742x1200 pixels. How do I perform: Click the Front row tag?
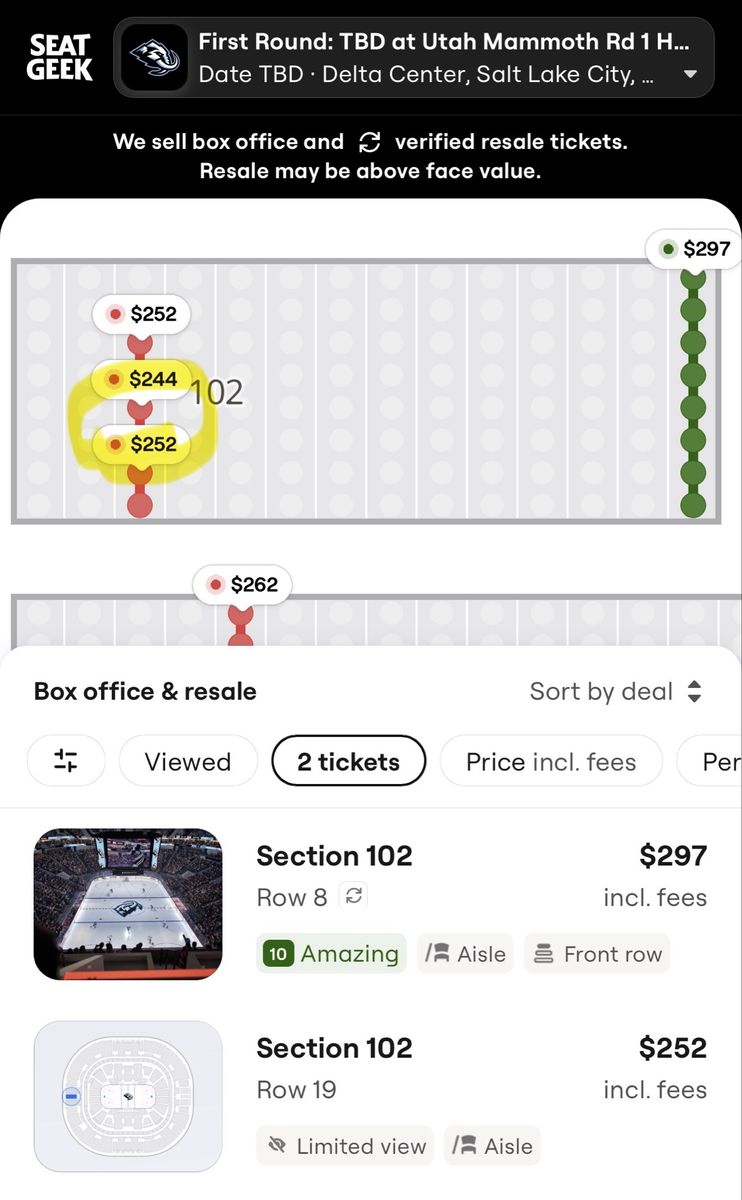point(597,954)
